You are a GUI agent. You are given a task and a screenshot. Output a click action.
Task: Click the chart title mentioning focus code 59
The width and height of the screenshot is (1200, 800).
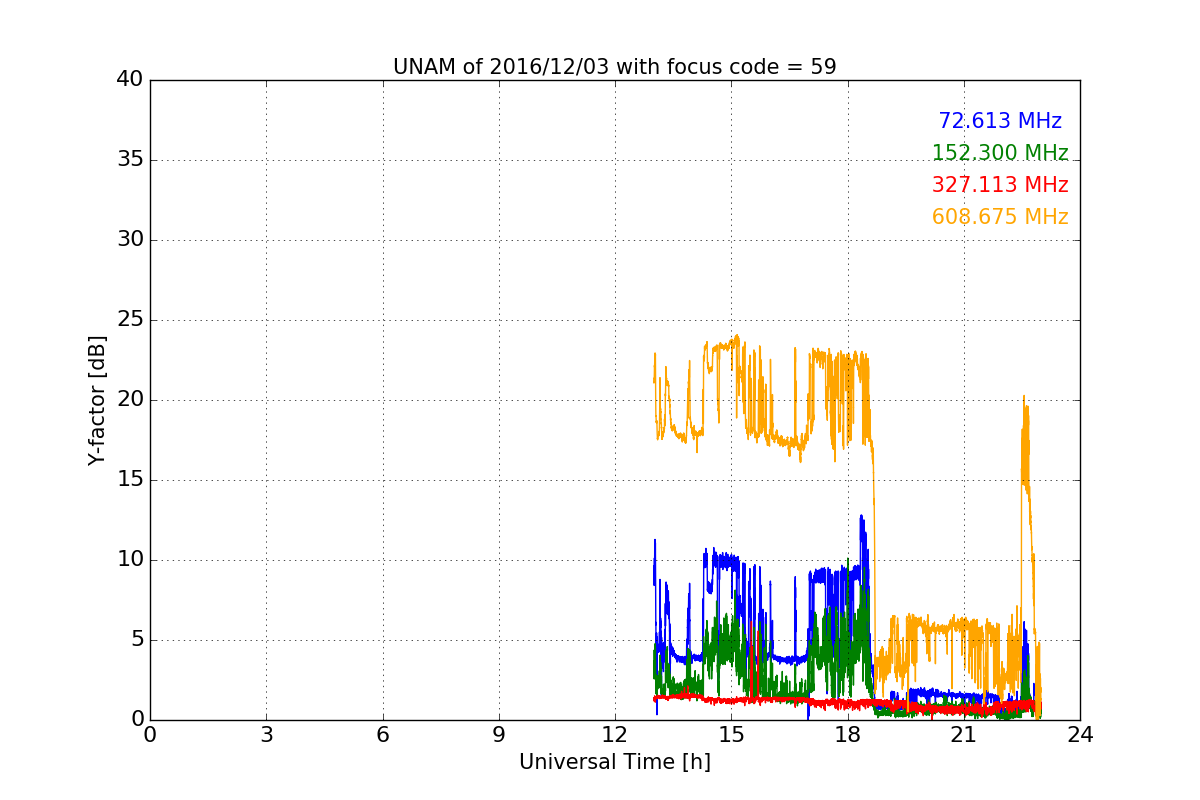615,67
